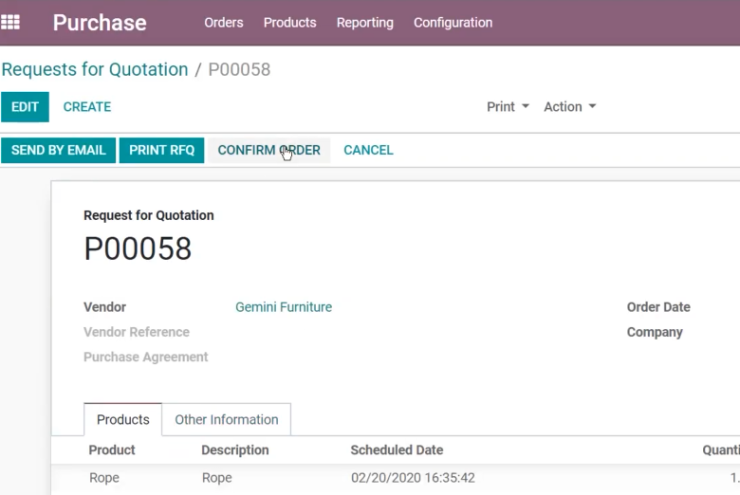This screenshot has width=740, height=495.
Task: Click the EDIT button
Action: coord(25,107)
